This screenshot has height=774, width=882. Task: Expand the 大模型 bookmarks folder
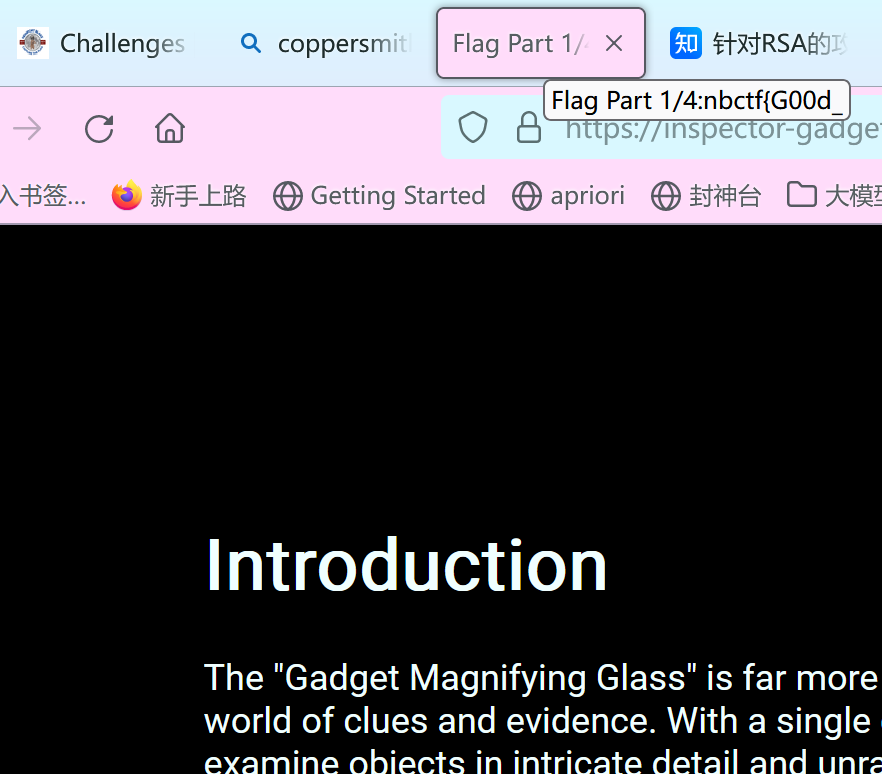833,196
